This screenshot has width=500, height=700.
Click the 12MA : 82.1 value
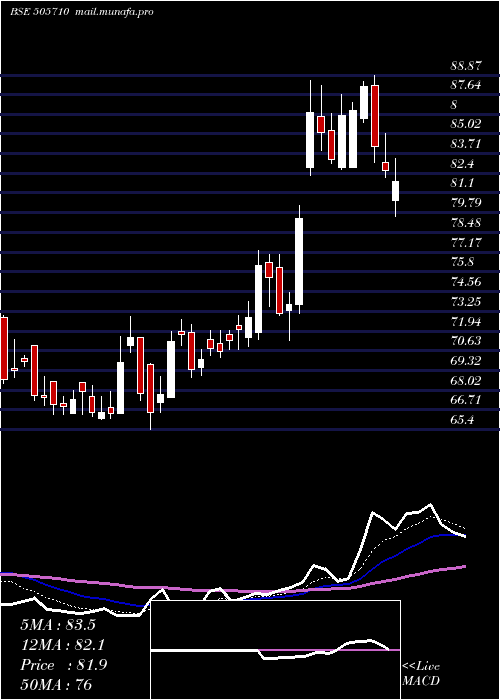coord(63,645)
